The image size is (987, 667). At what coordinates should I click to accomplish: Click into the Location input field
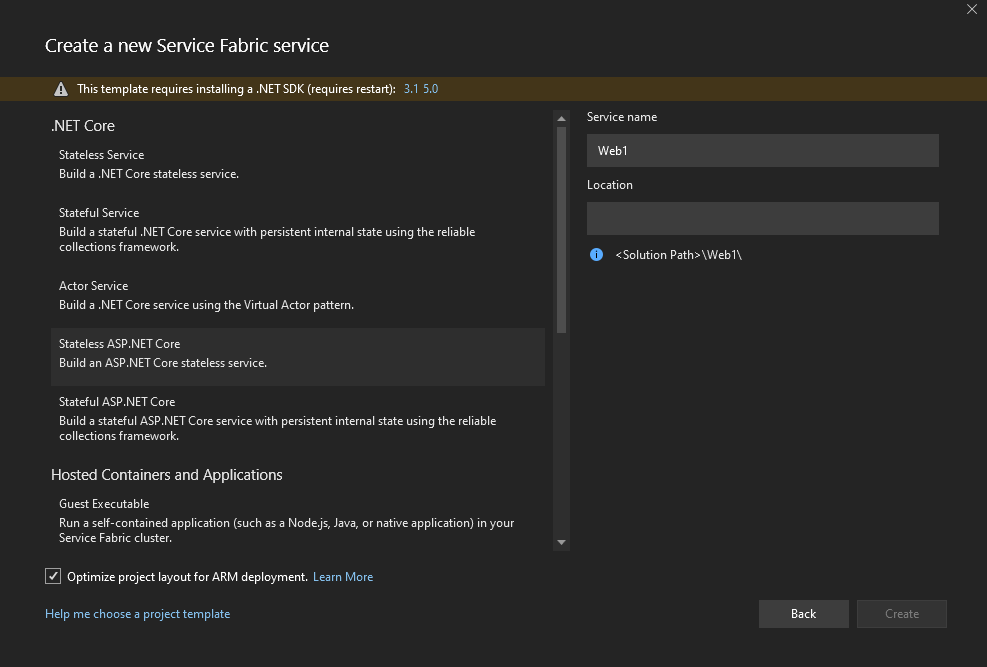(762, 219)
